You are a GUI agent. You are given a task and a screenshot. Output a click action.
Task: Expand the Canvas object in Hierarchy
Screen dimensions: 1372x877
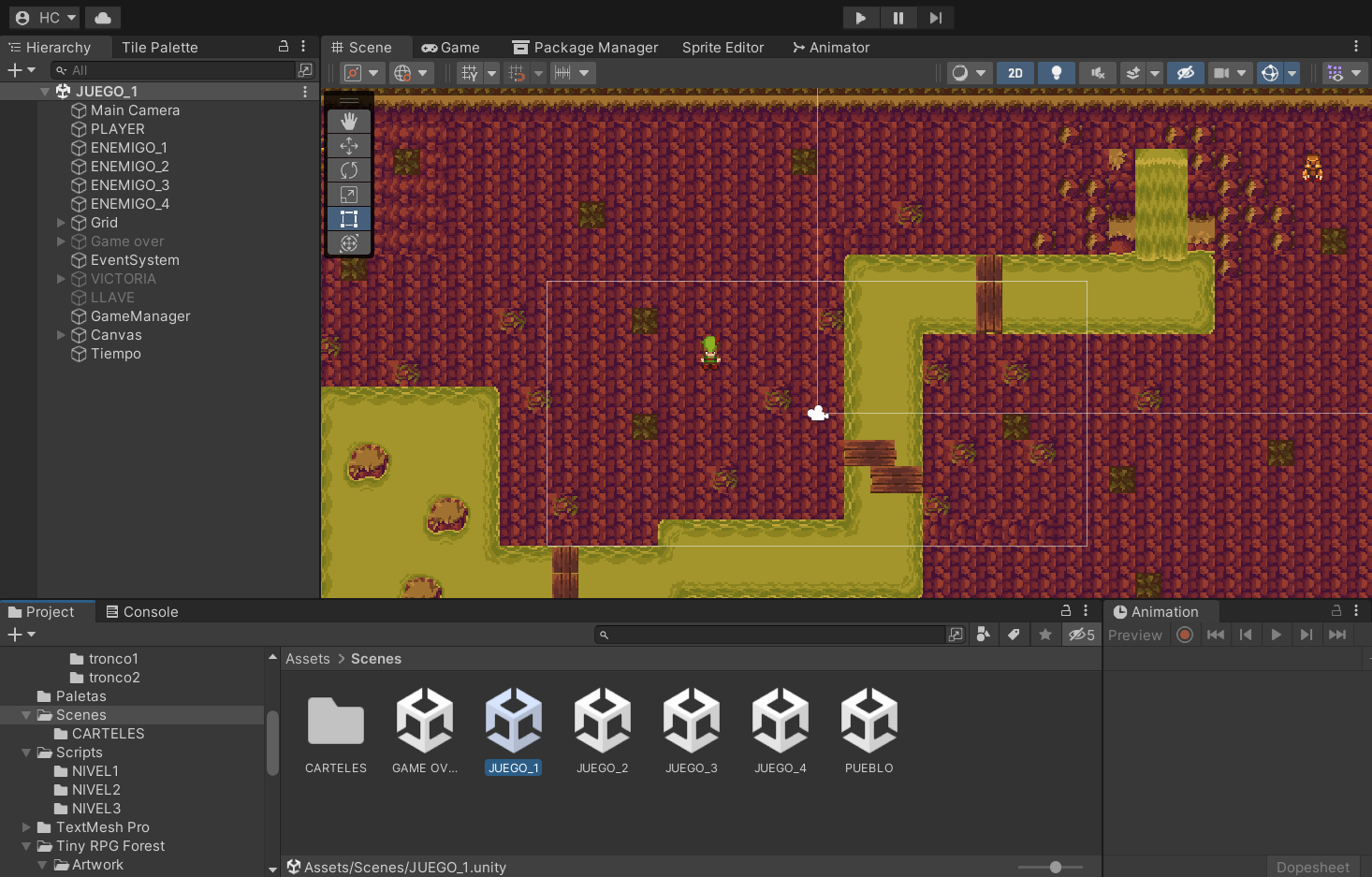pyautogui.click(x=61, y=335)
